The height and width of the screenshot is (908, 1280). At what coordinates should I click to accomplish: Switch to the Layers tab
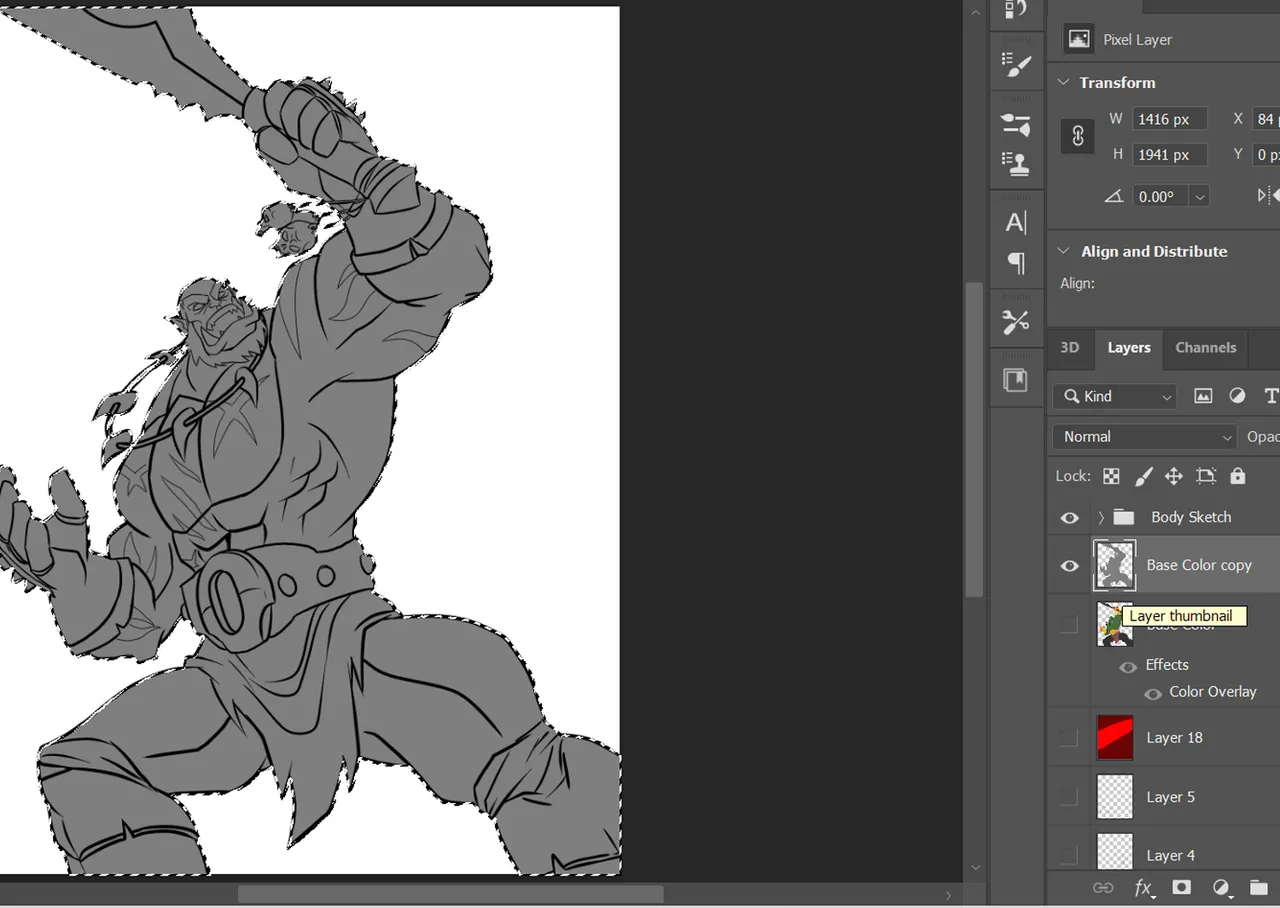(1129, 347)
